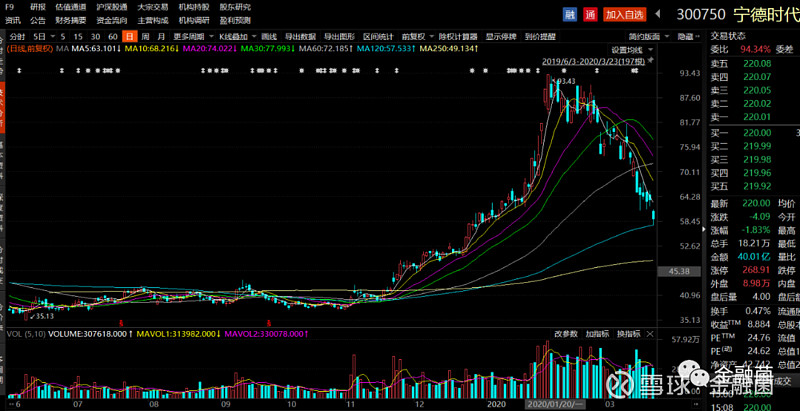Click the red S marker under September
This screenshot has height=411, width=800.
coord(269,323)
